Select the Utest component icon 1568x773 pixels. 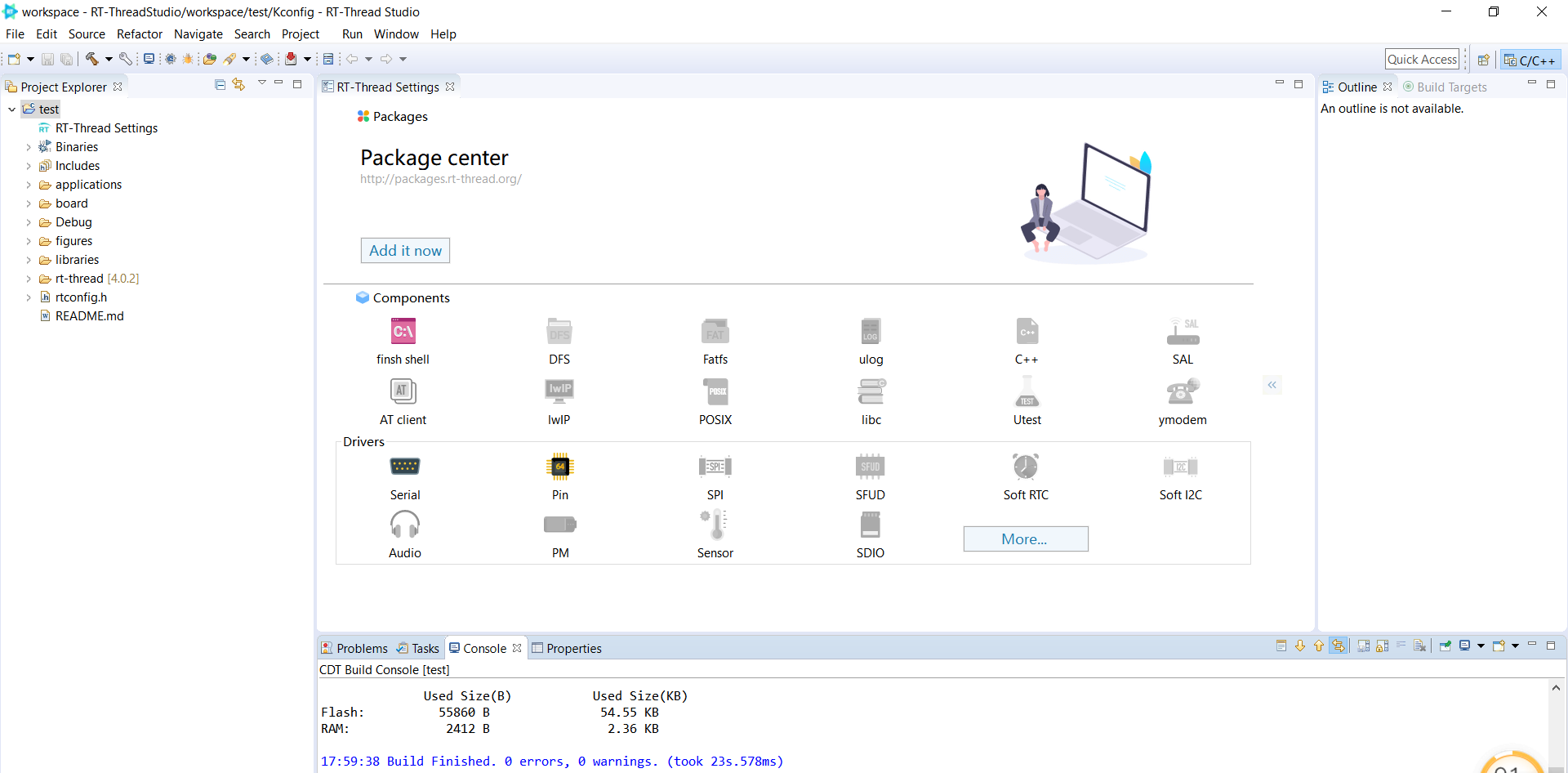[1027, 391]
